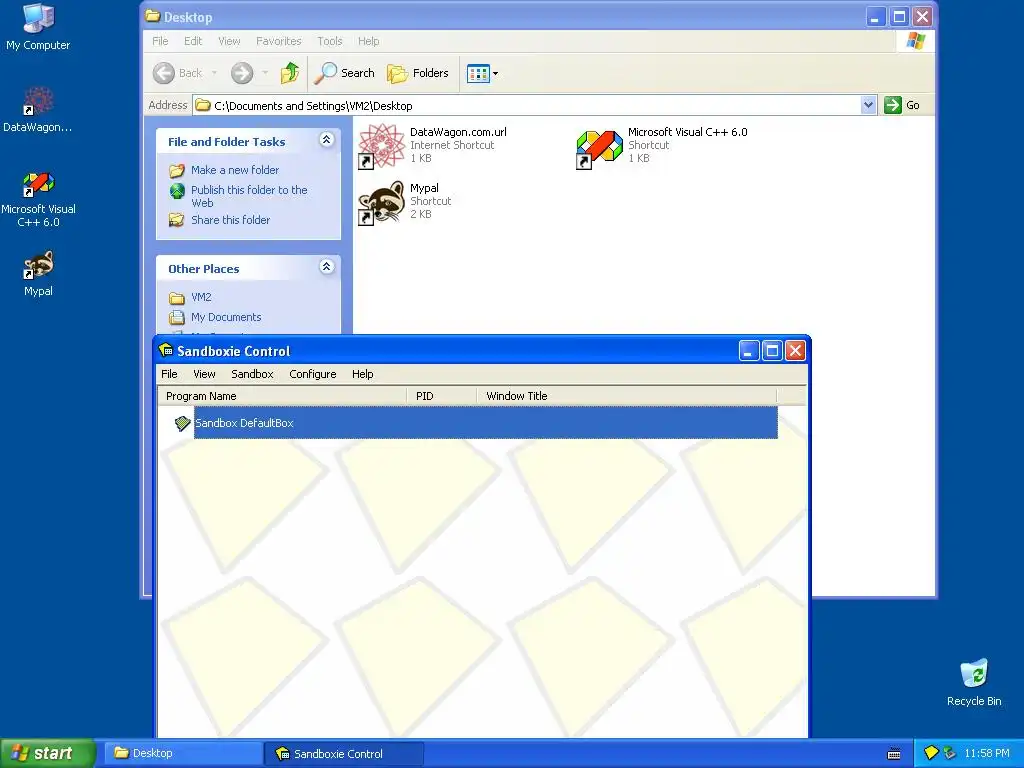Click Make a new folder link

(x=234, y=170)
